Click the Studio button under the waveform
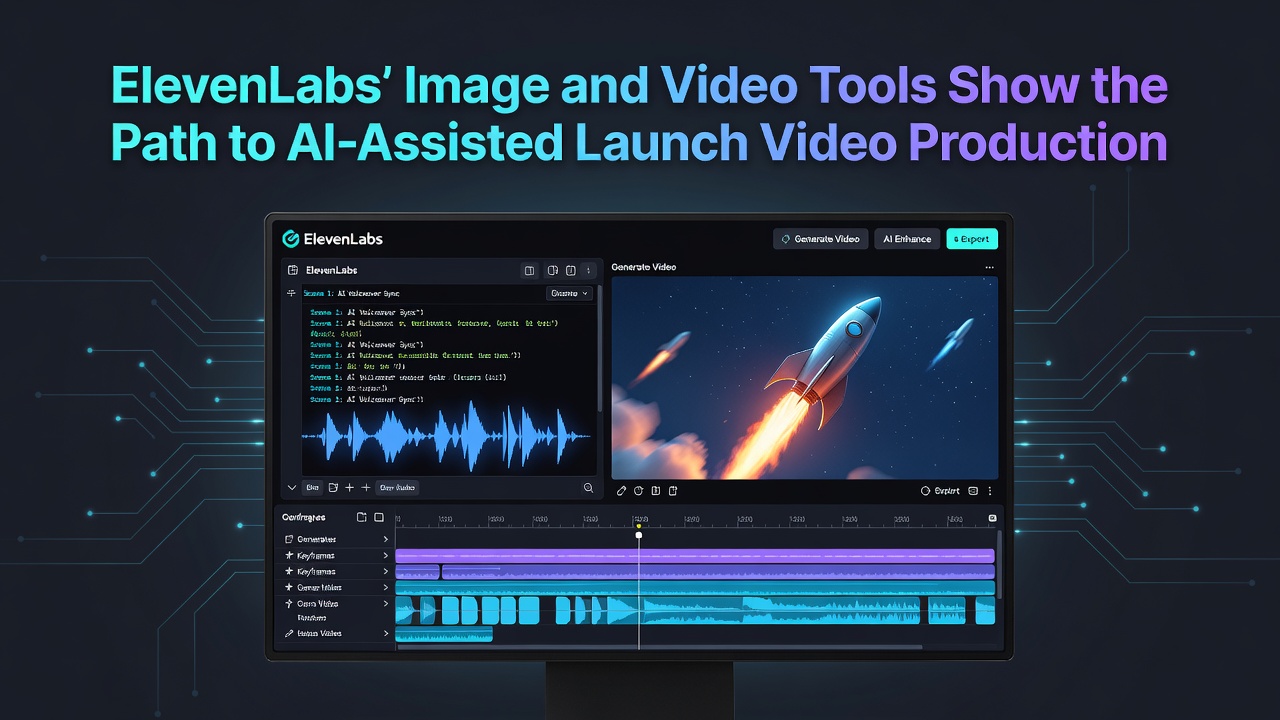Viewport: 1280px width, 720px height. (397, 488)
